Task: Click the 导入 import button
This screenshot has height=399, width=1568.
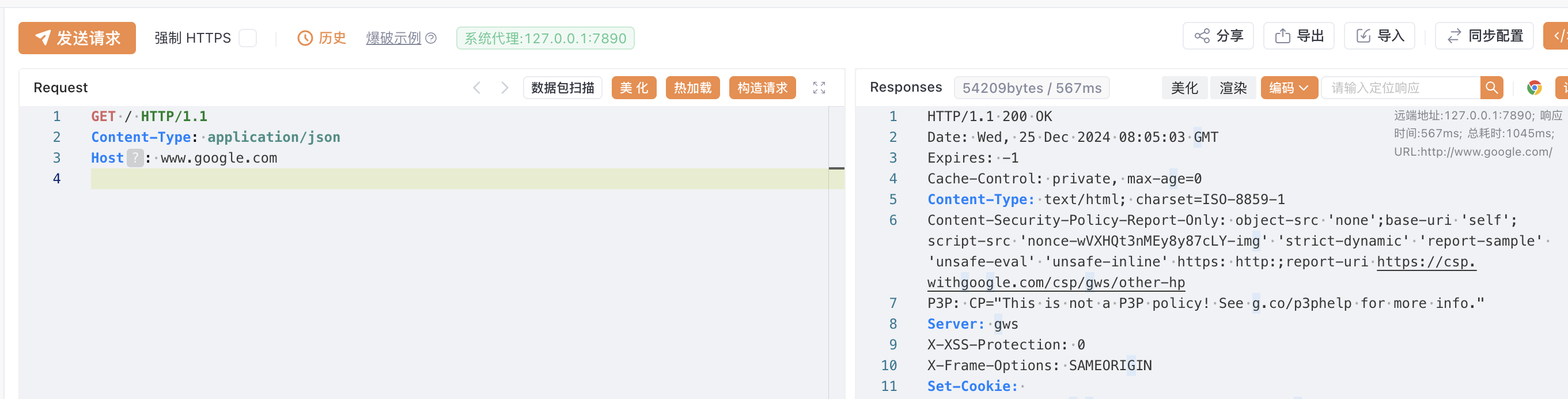Action: 1378,36
